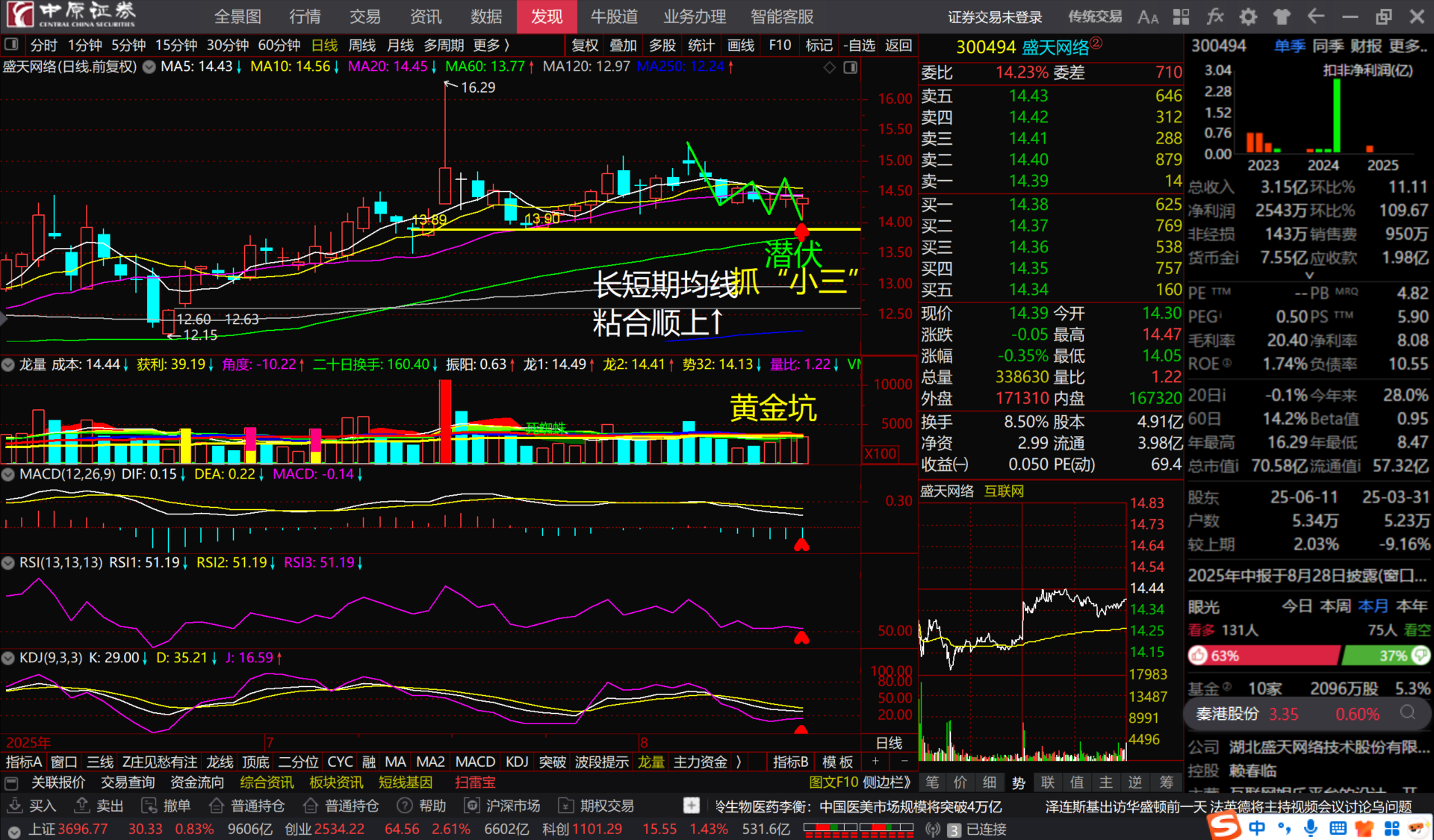
Task: Click the red 63% bullish sentiment bar
Action: click(x=1264, y=656)
